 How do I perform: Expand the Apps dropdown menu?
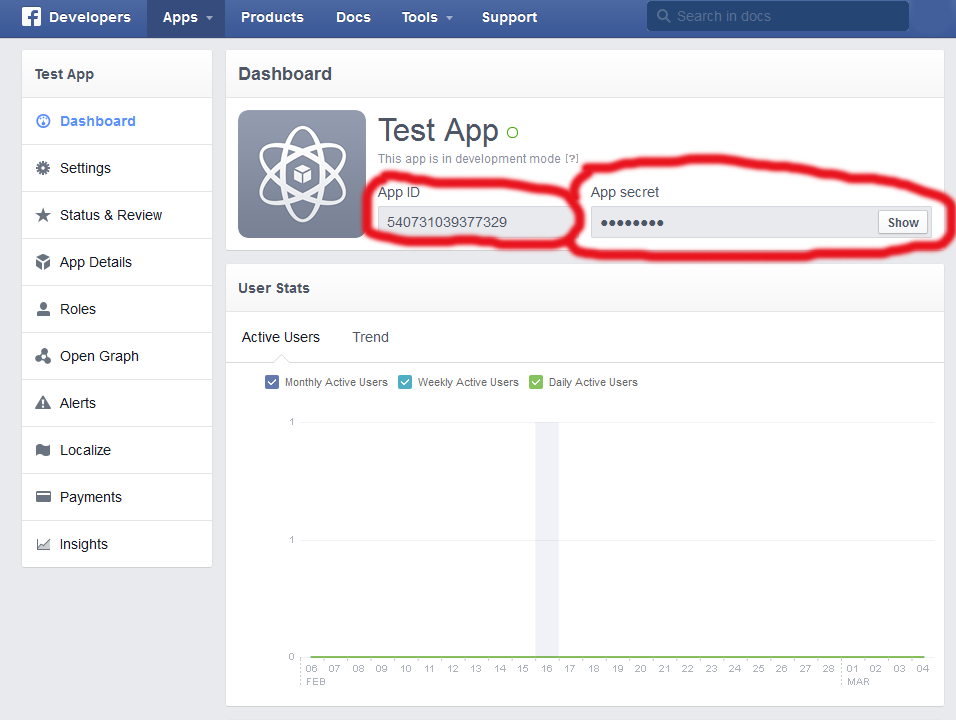click(x=187, y=17)
